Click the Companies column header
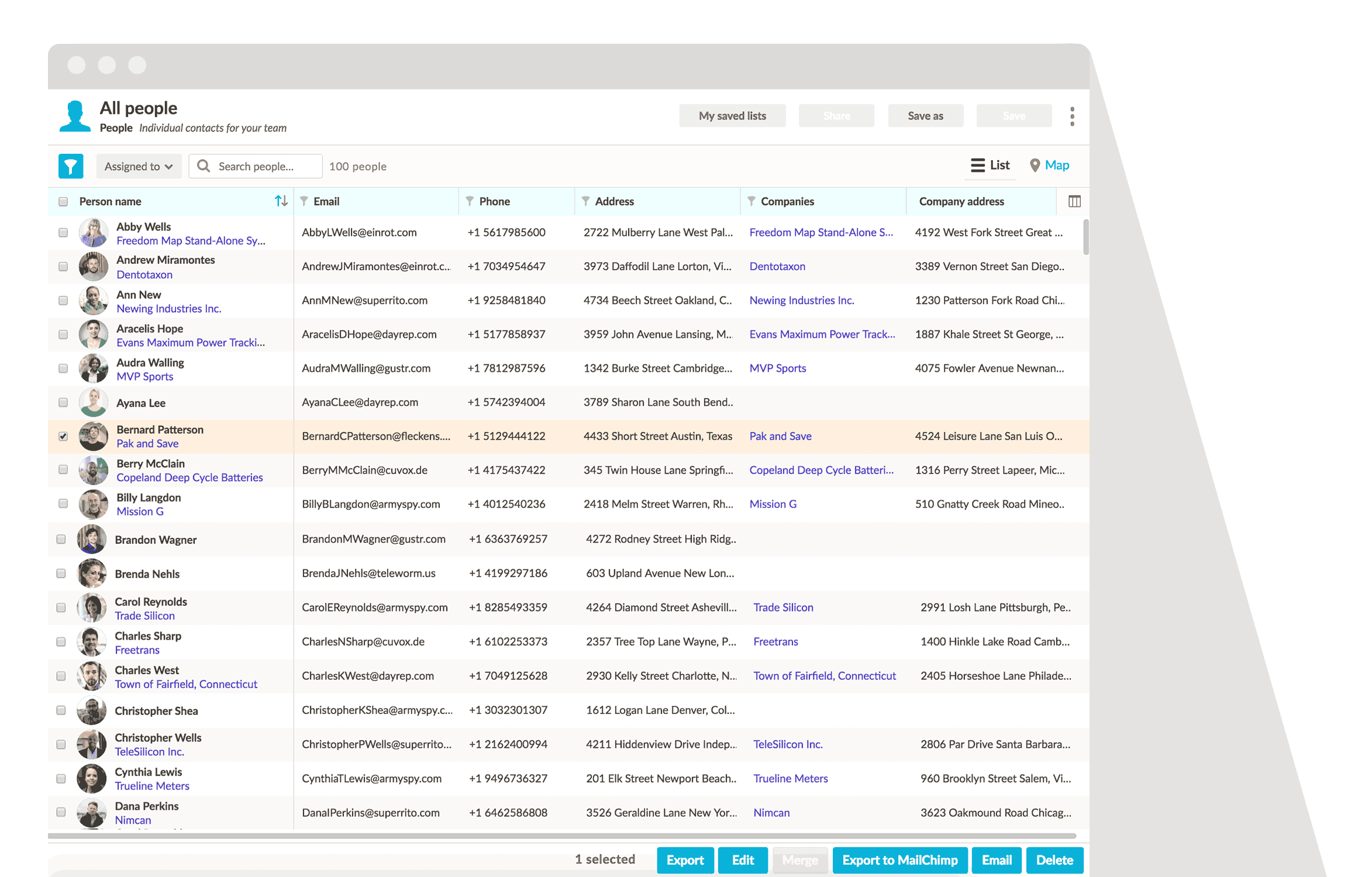Viewport: 1372px width, 877px height. pos(787,201)
